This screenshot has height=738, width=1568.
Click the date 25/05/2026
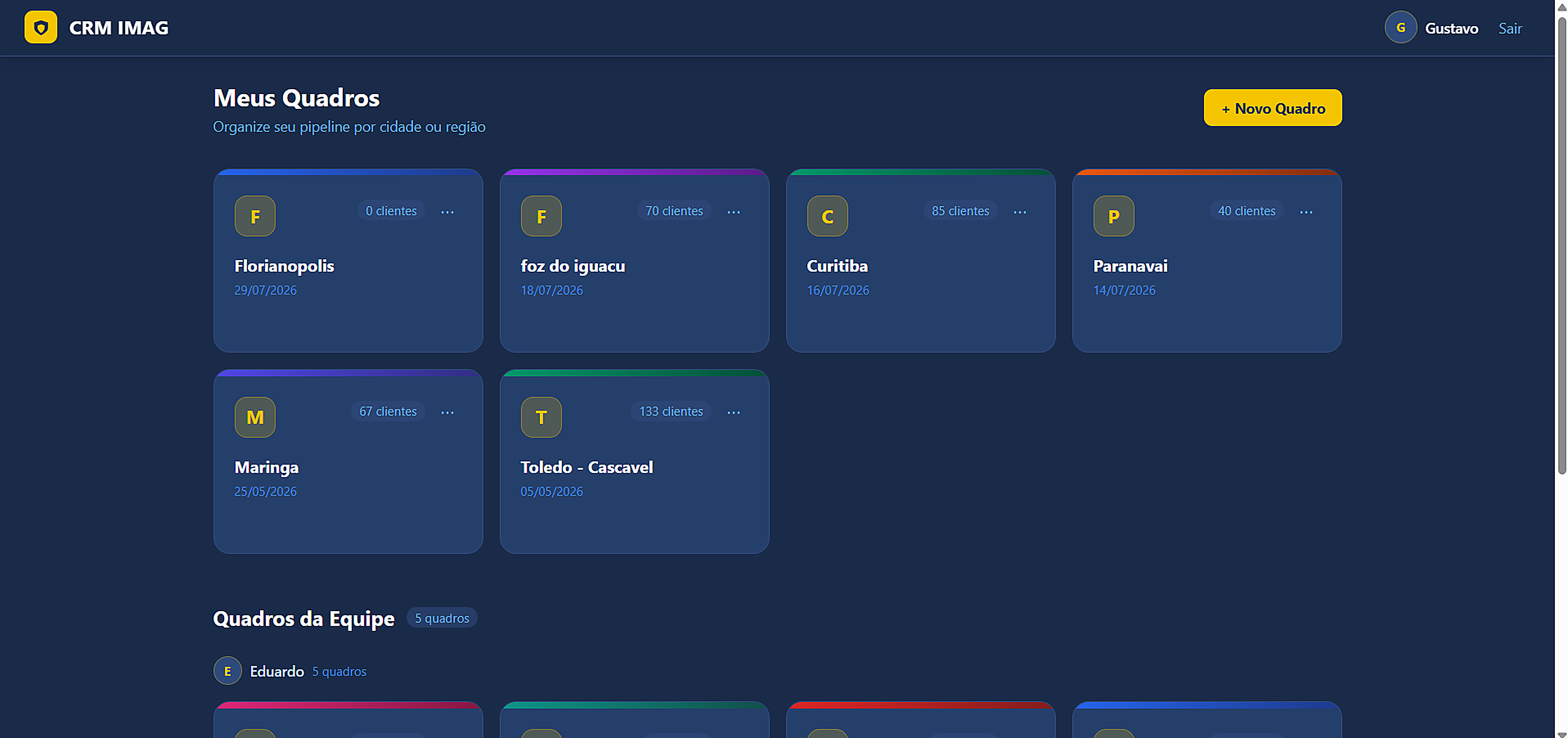tap(265, 491)
